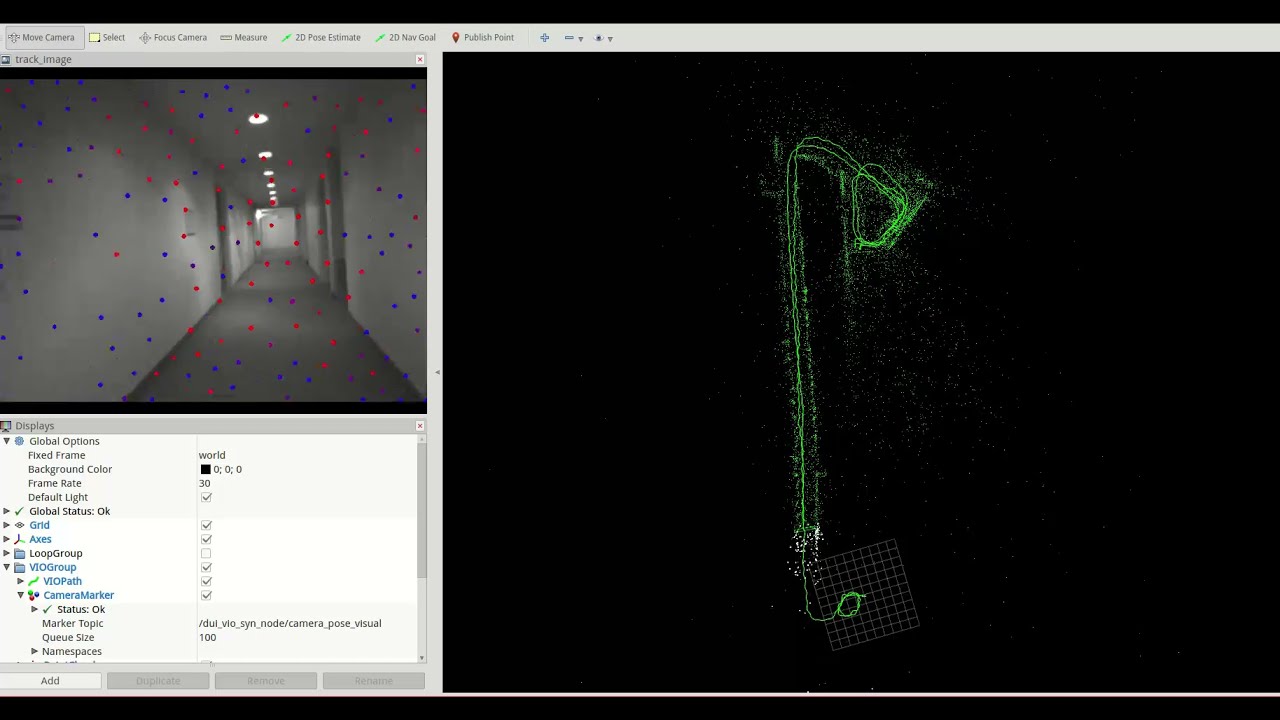Viewport: 1280px width, 720px height.
Task: Toggle the VIOPath checkbox
Action: [x=206, y=581]
